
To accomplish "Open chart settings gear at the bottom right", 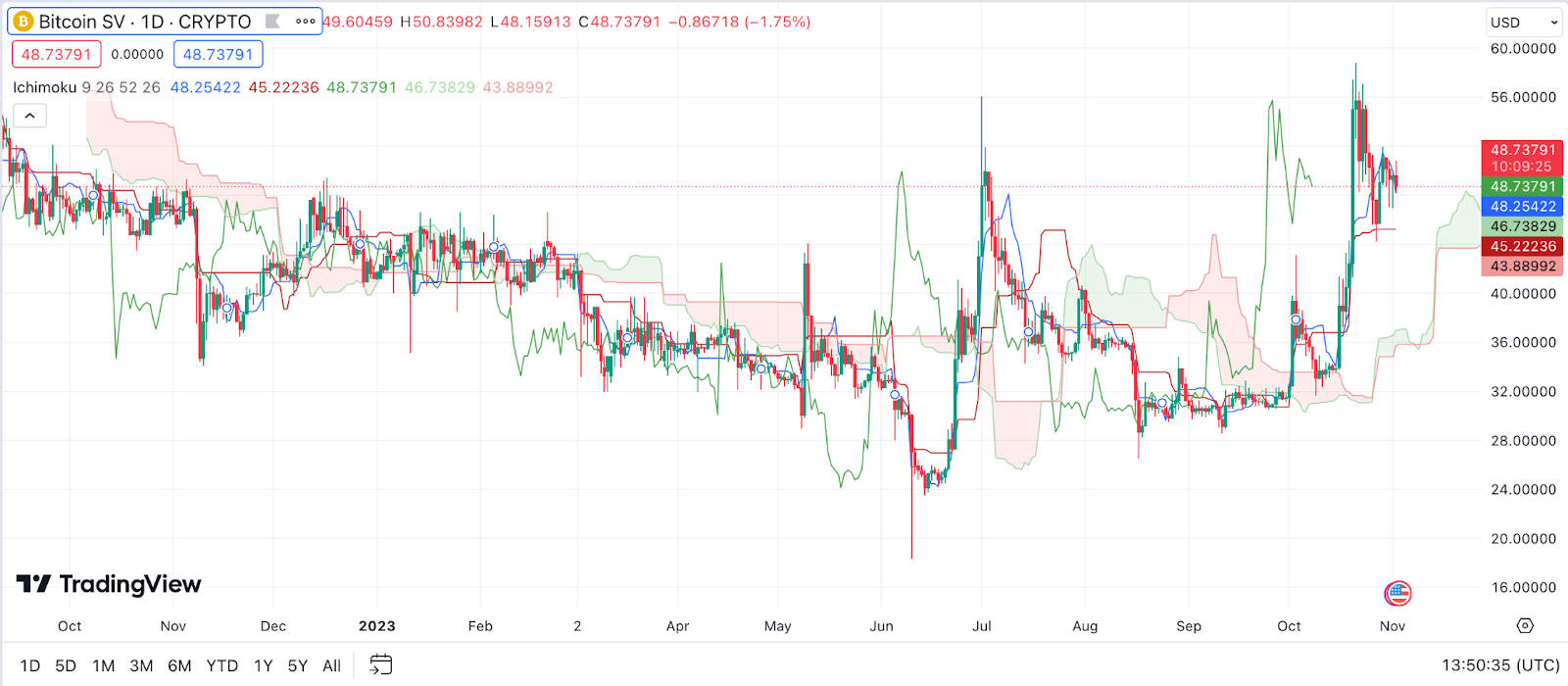I will (1525, 625).
